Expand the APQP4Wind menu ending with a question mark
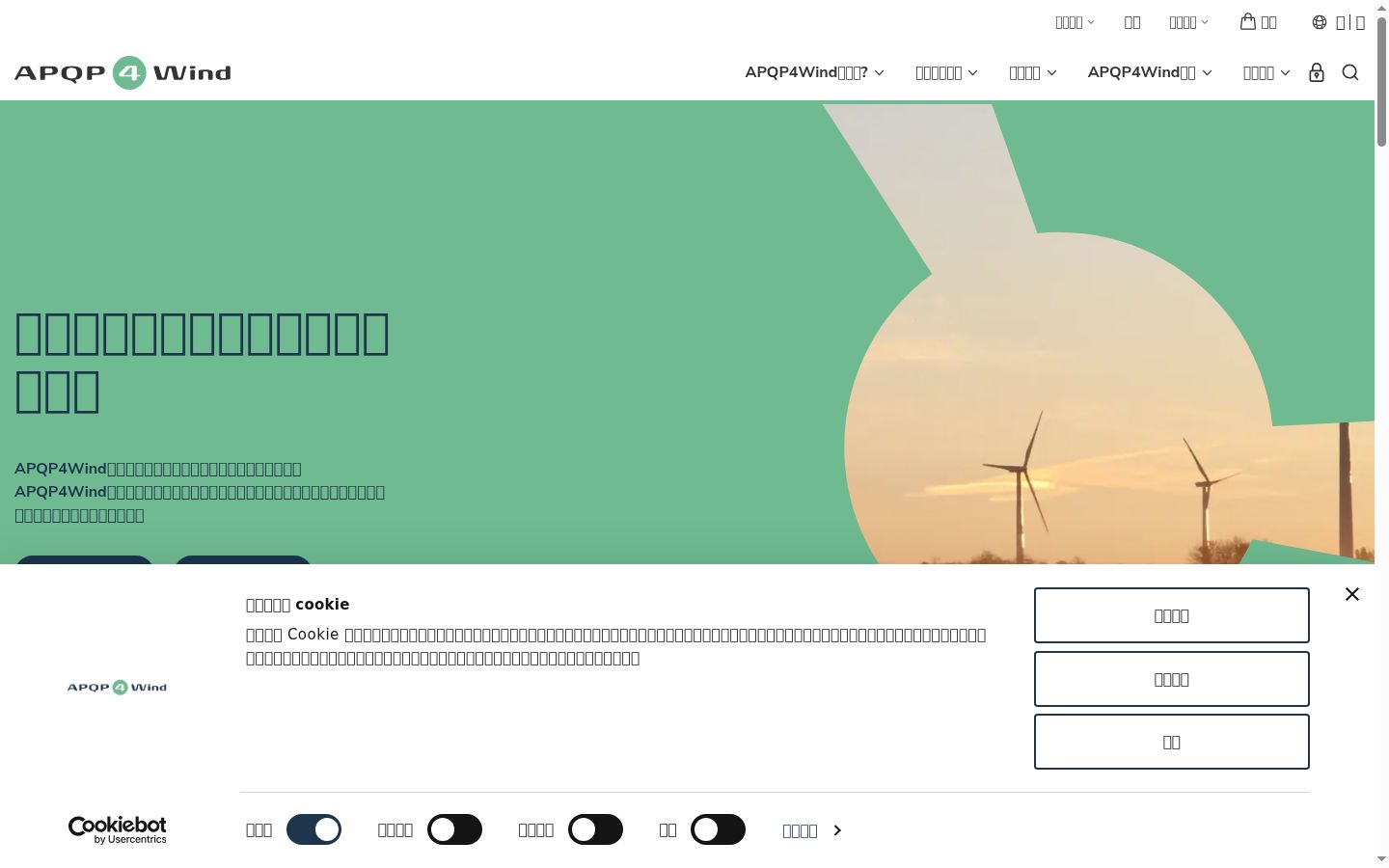This screenshot has width=1389, height=868. [x=814, y=72]
